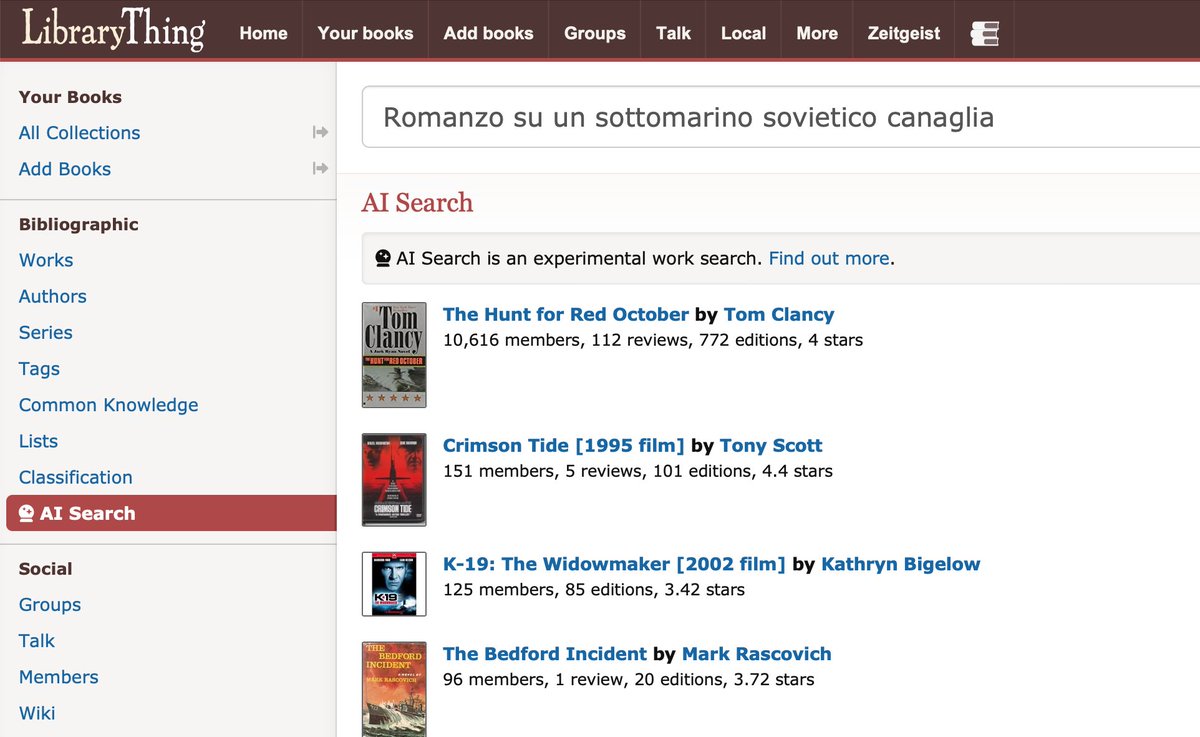This screenshot has height=737, width=1200.
Task: Open Local in top navigation
Action: tap(744, 33)
